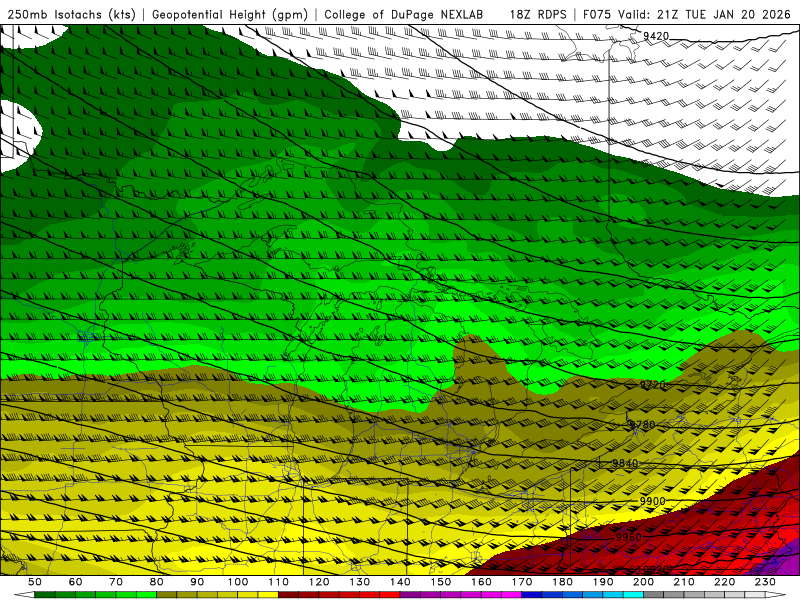The height and width of the screenshot is (600, 800).
Task: Click the 80 value on the isotach scale
Action: [157, 582]
